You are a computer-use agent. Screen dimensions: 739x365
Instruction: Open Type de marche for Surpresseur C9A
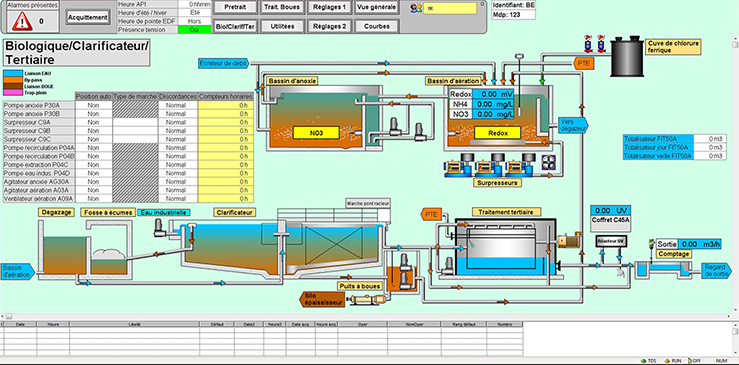coord(135,122)
